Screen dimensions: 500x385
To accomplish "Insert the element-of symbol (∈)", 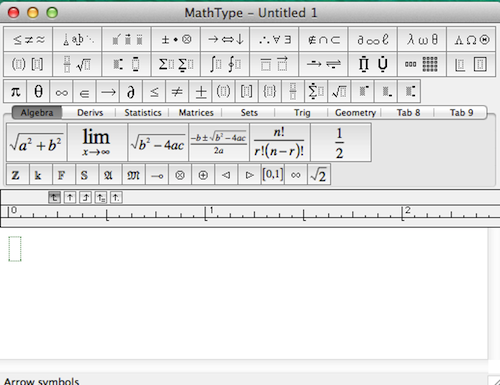I will [x=85, y=91].
